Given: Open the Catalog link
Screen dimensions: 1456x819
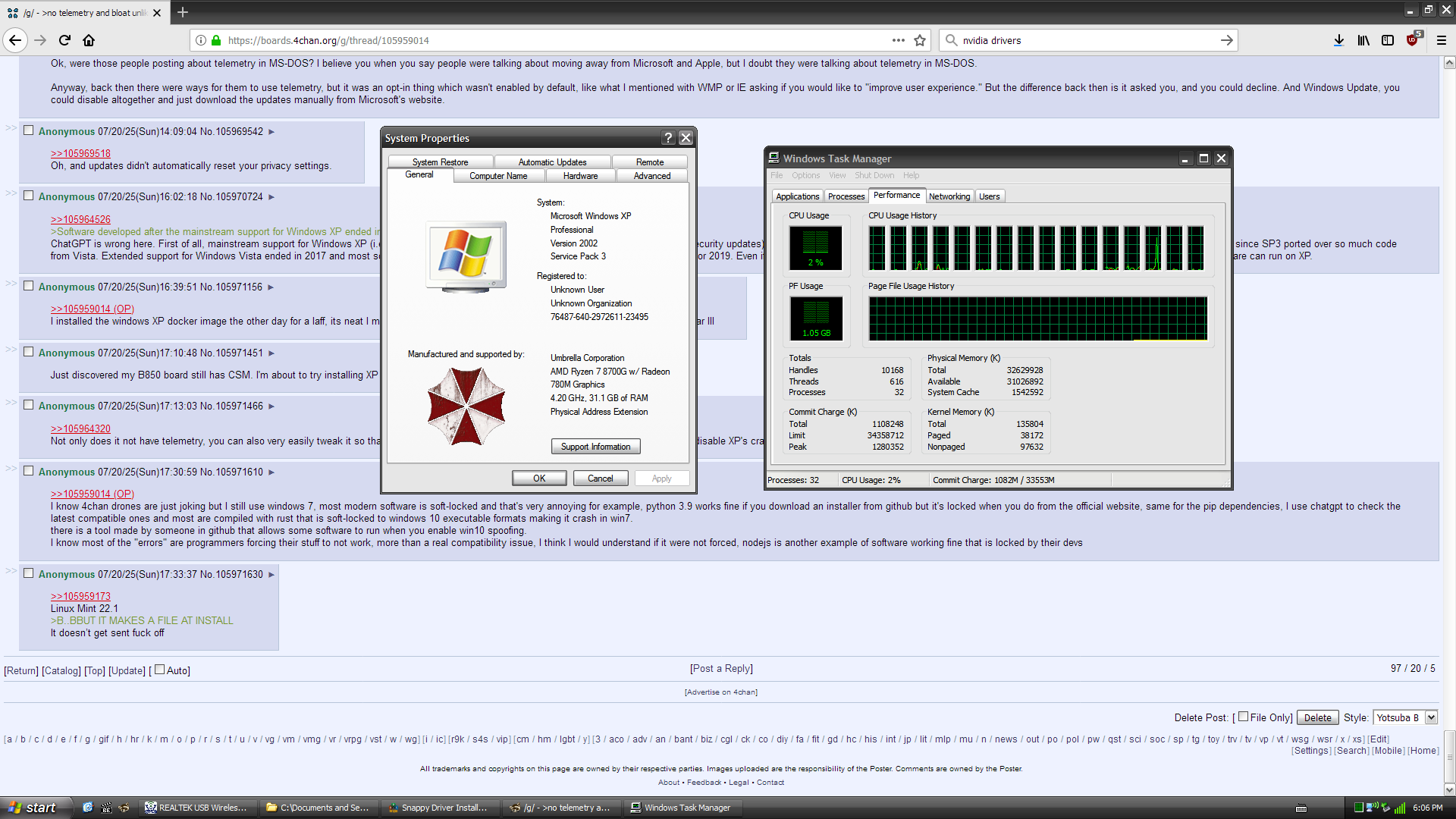Looking at the screenshot, I should tap(61, 670).
